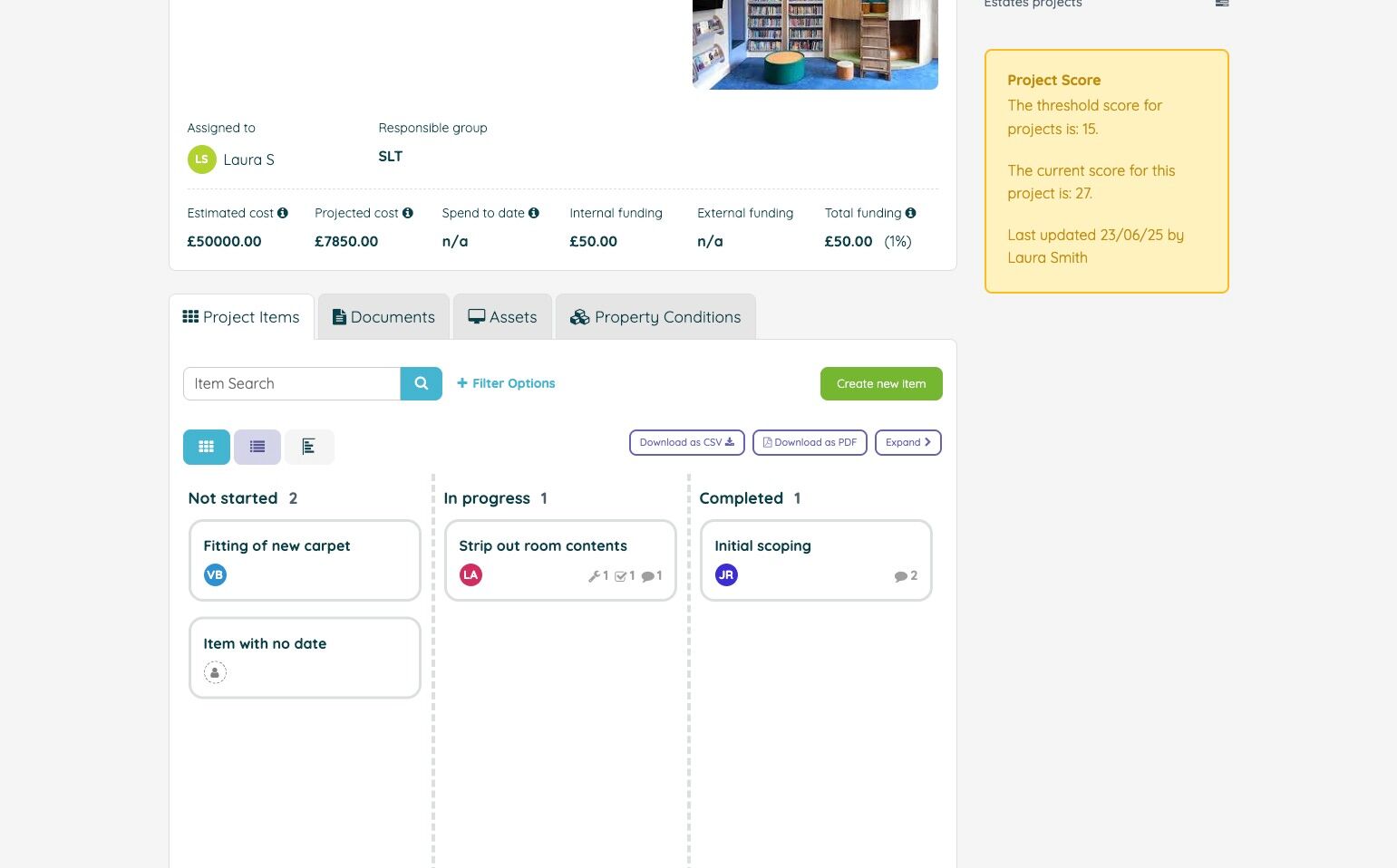1397x868 pixels.
Task: Open the Item with no date card
Action: [x=305, y=658]
